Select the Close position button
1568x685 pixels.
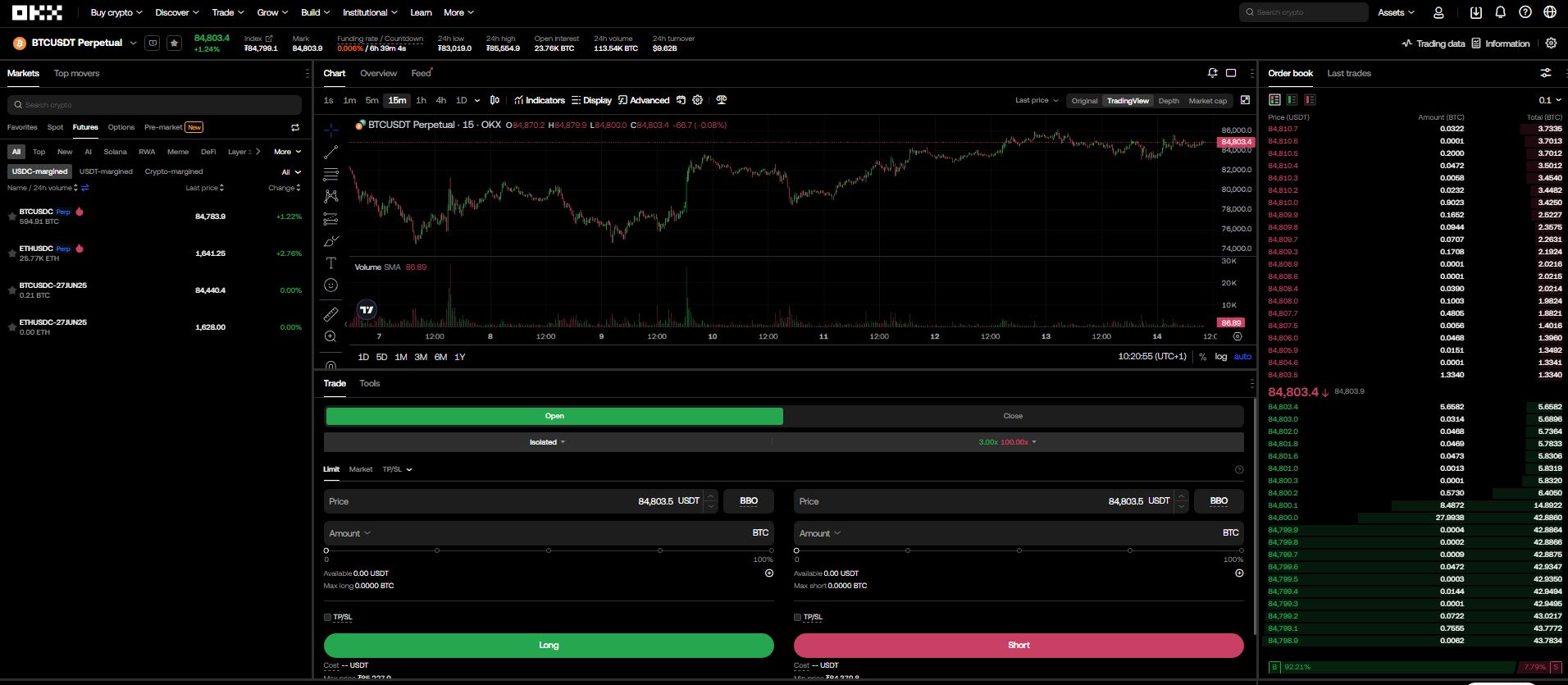click(x=1013, y=416)
